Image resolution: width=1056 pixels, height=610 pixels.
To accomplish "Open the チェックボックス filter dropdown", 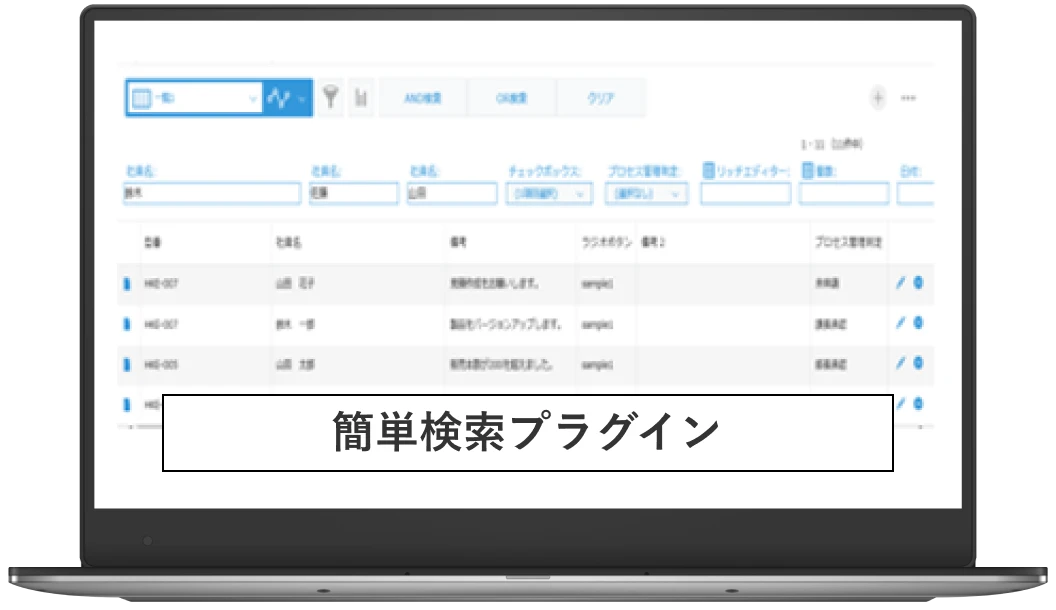I will coord(547,194).
